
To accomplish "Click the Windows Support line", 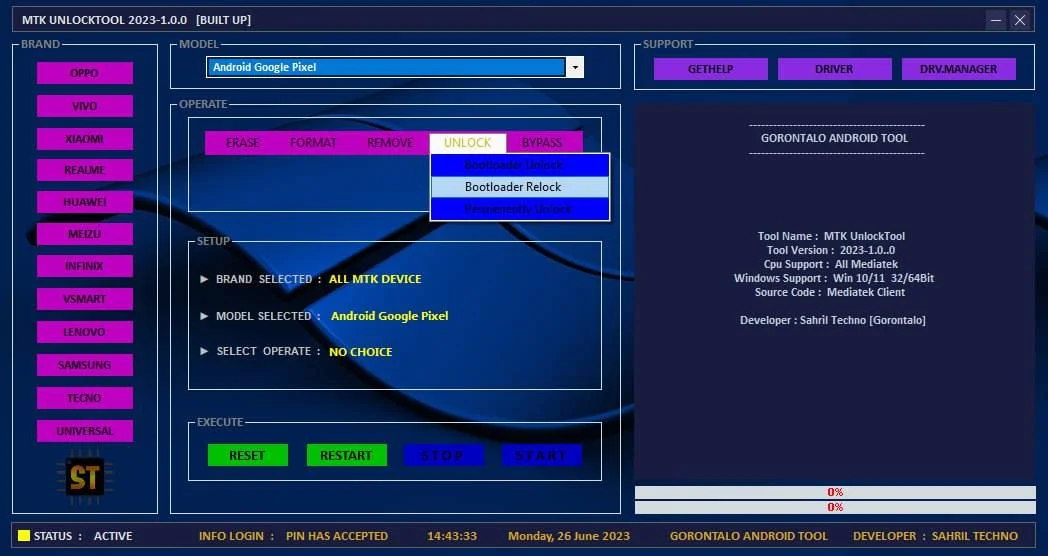I will coord(834,278).
